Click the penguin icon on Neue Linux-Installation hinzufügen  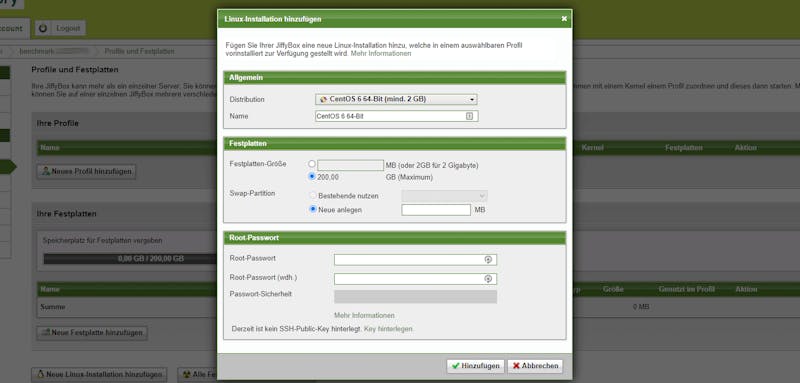coord(40,374)
